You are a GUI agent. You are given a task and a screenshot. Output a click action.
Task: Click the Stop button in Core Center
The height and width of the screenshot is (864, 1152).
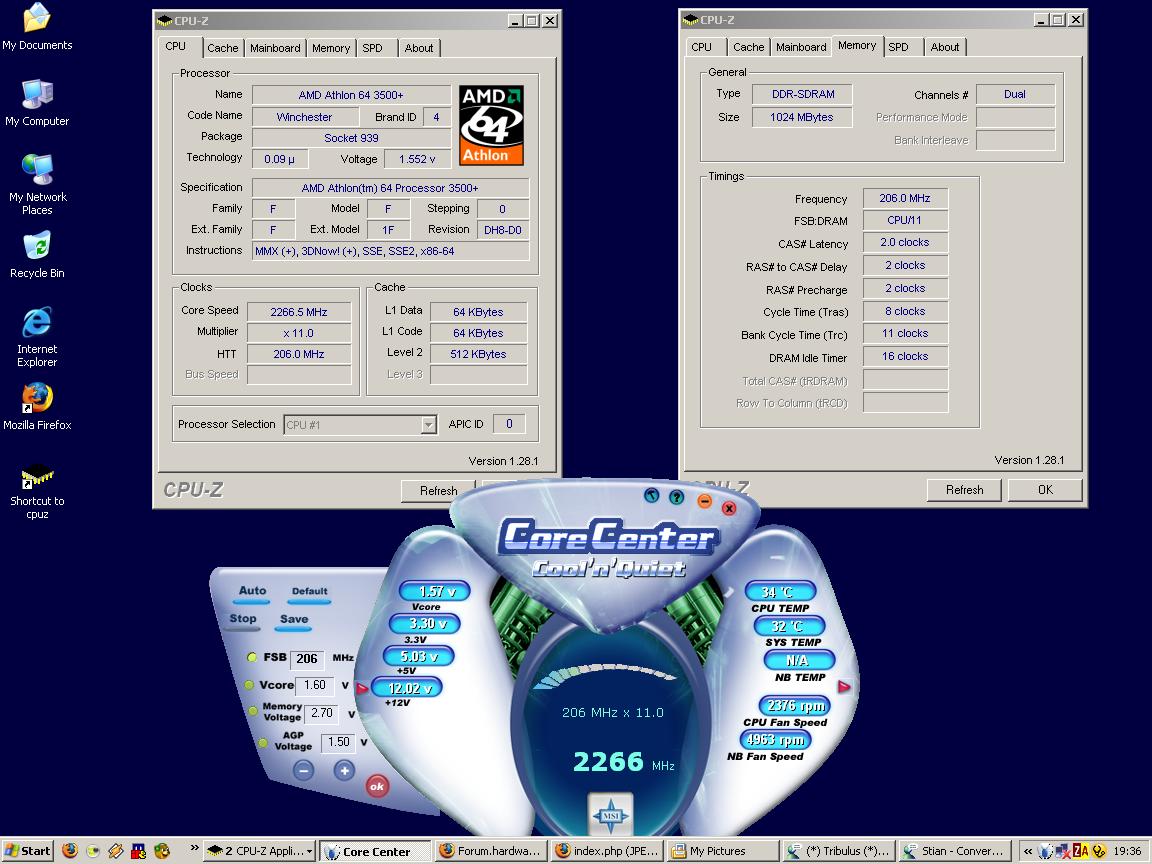tap(242, 619)
